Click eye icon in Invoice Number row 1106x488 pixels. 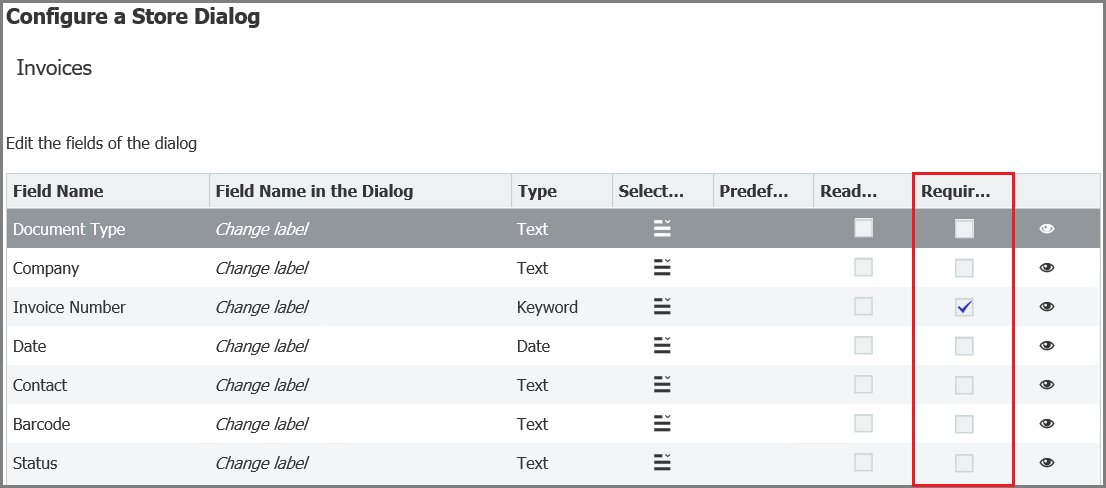click(x=1047, y=307)
